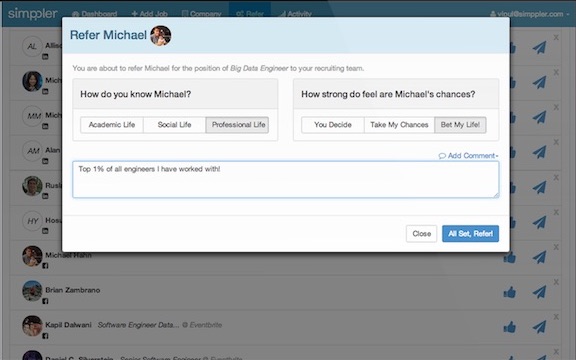Click the AL initials avatar

click(32, 47)
